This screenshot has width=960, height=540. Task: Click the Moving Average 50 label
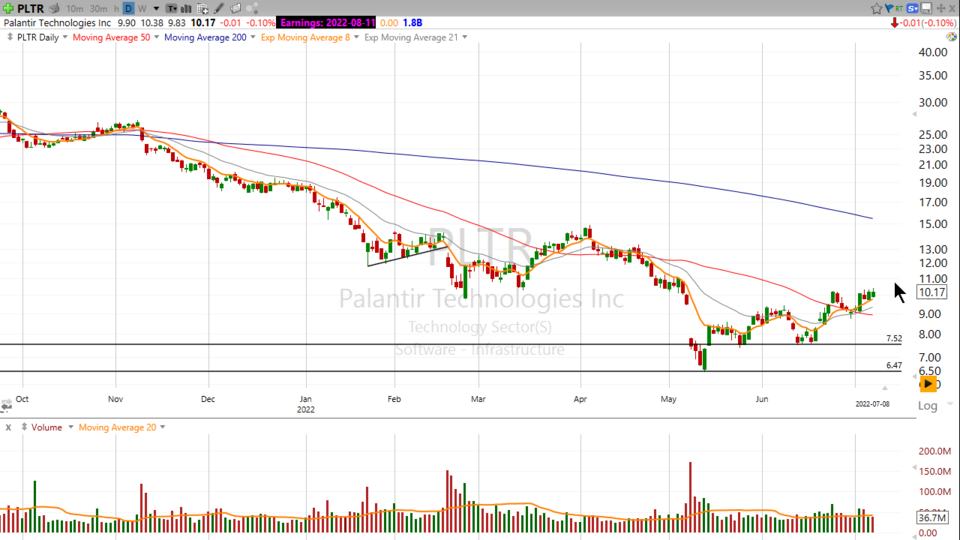[111, 37]
